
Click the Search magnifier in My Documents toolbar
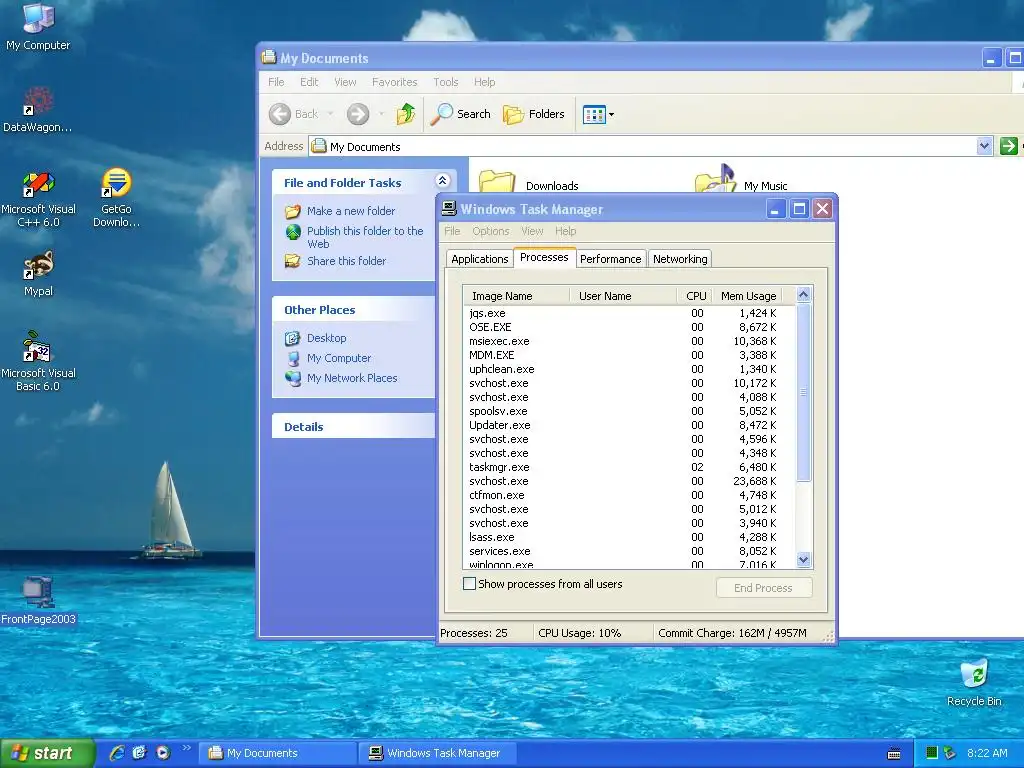(x=441, y=114)
